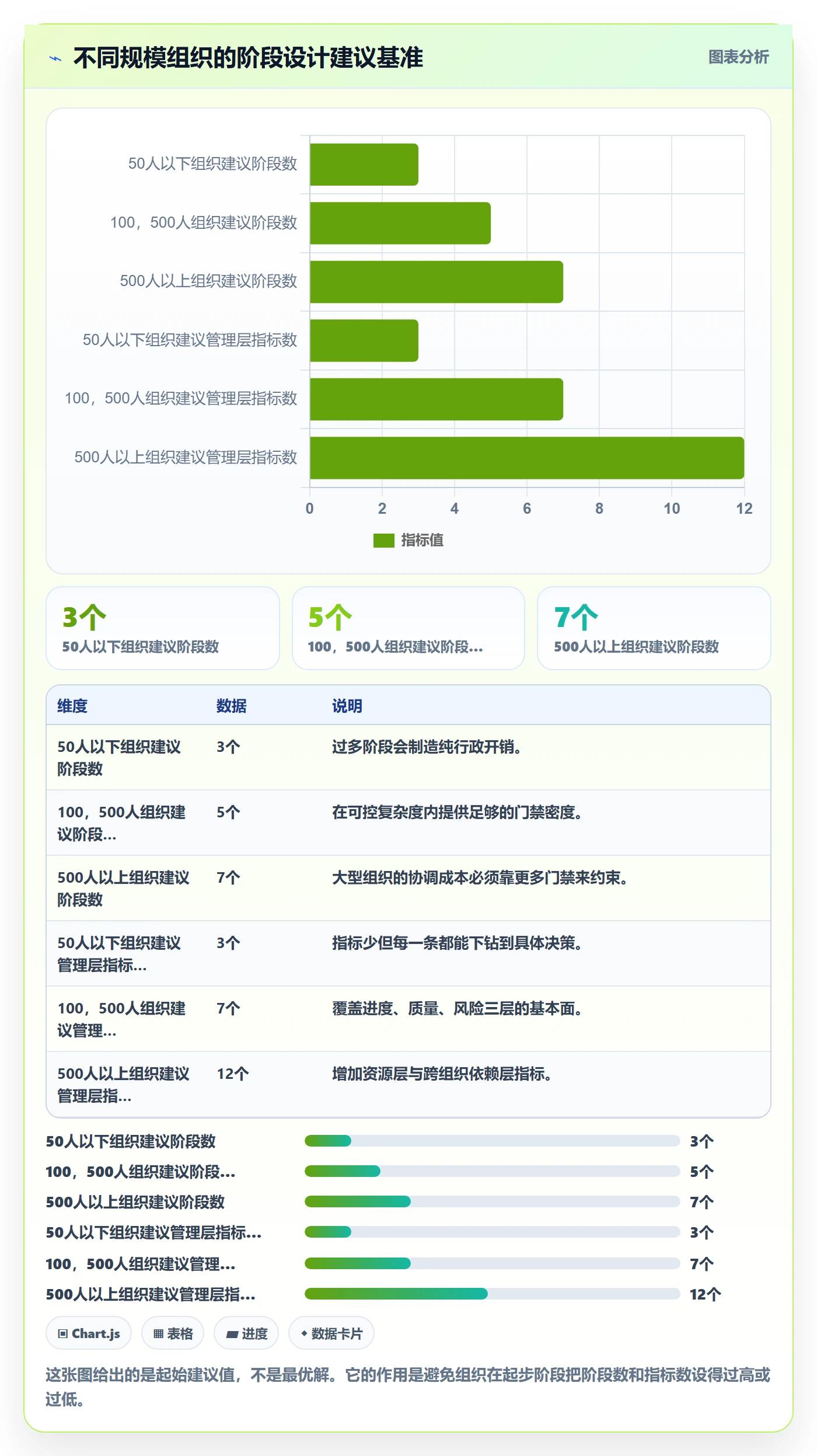Image resolution: width=817 pixels, height=1456 pixels.
Task: Click the bar for 100，500人组织建议管理层指标数
Action: tap(437, 399)
